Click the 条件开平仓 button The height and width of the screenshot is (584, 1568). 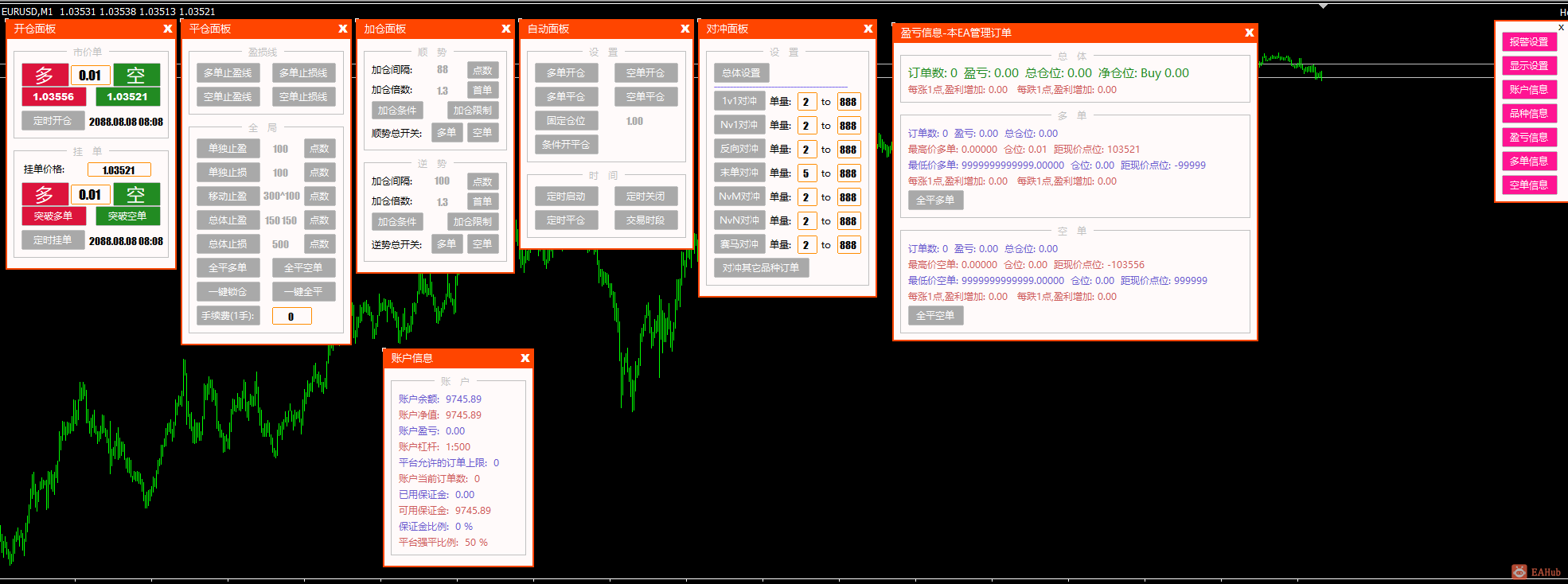(x=566, y=144)
